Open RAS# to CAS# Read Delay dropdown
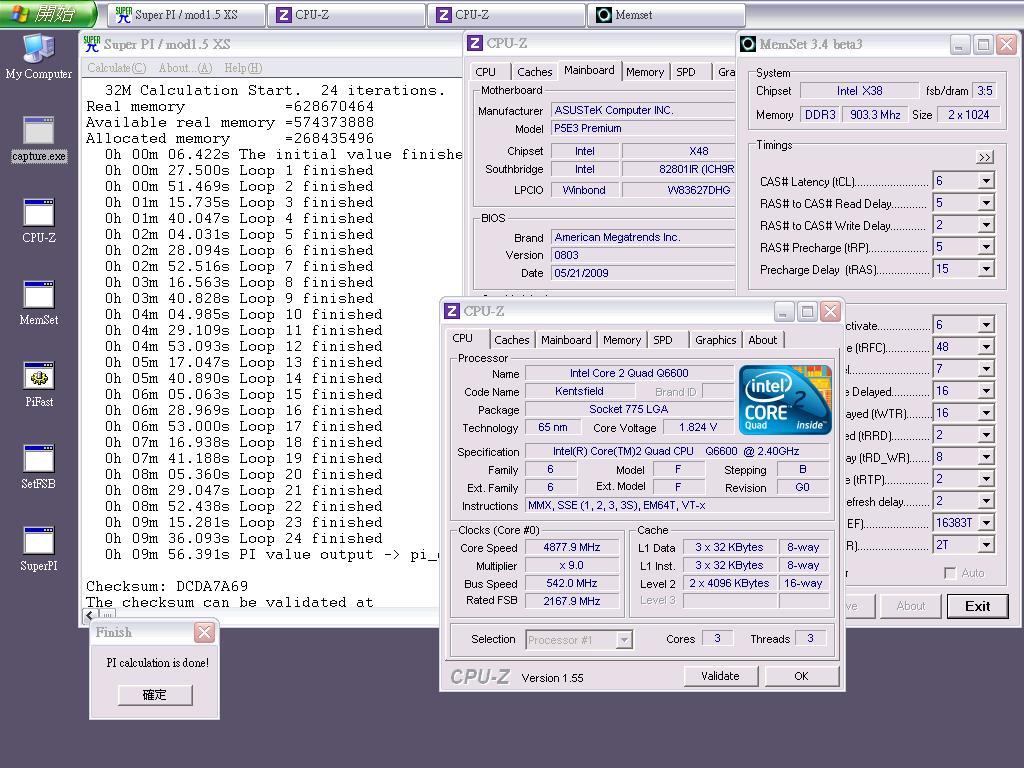Image resolution: width=1024 pixels, height=768 pixels. 986,203
